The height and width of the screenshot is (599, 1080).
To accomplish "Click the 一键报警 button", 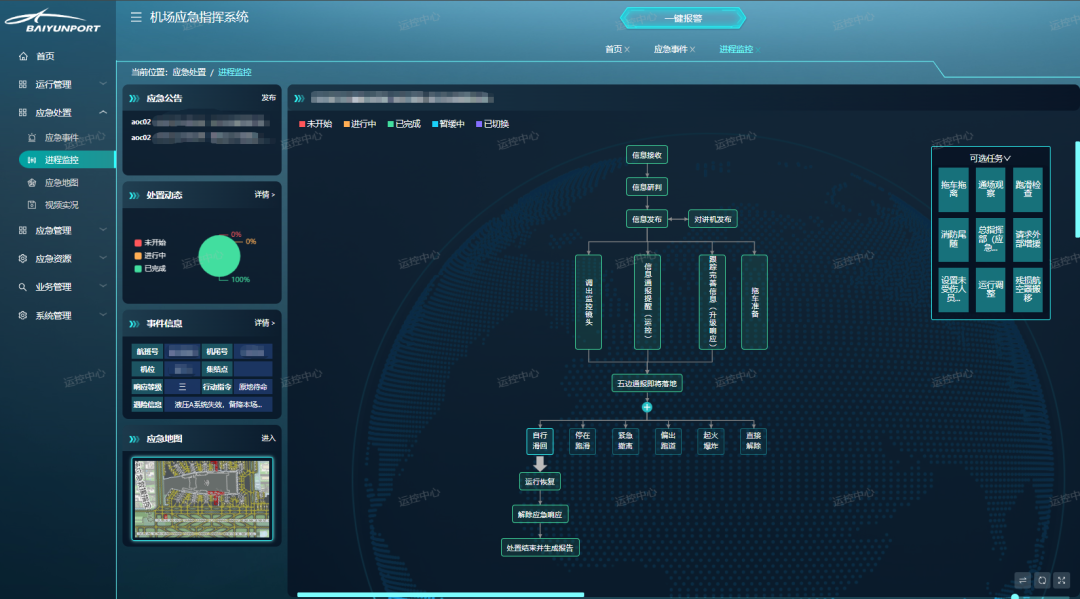I will 683,19.
